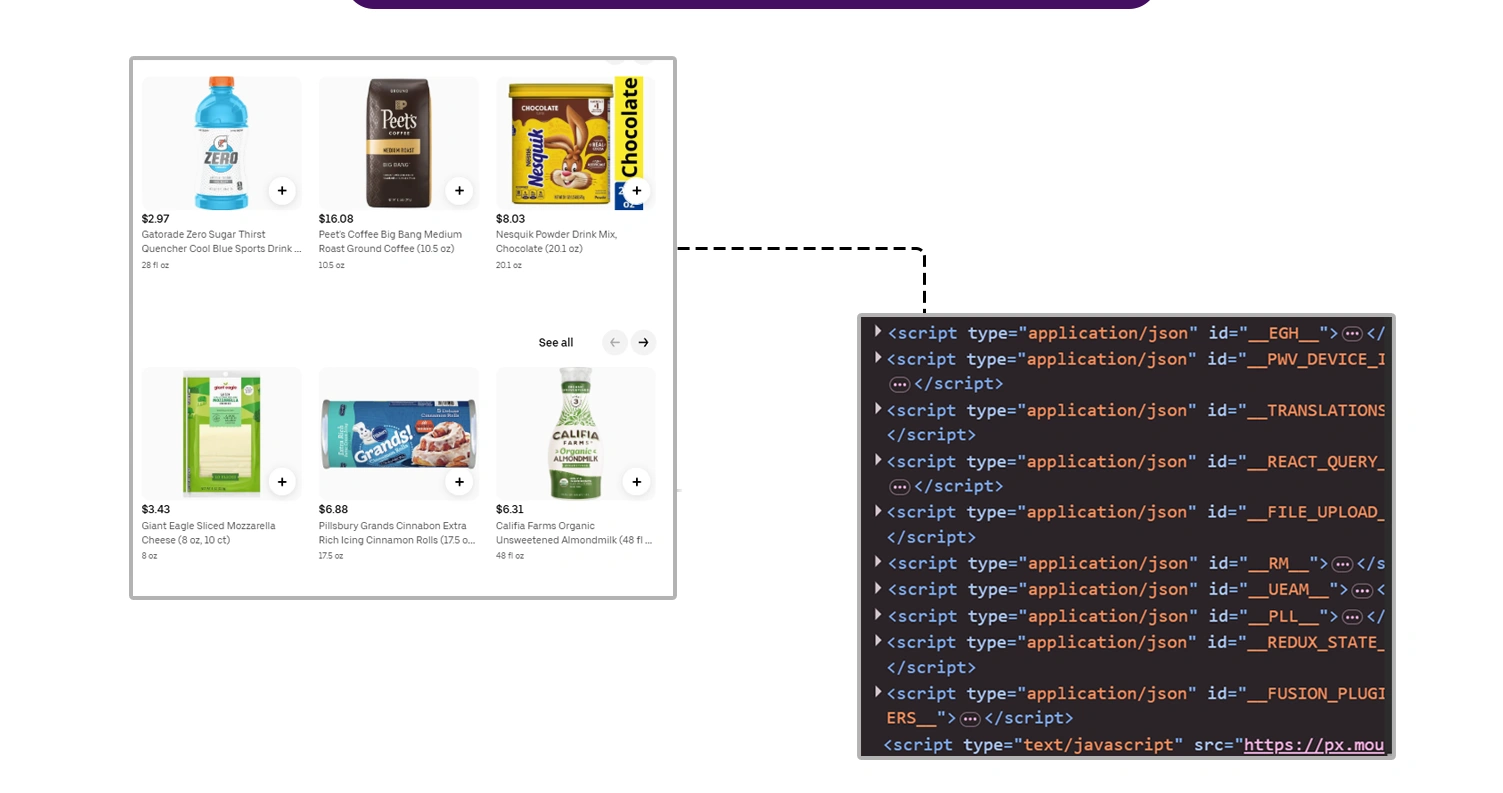
Task: Expand the __EGH__ script node
Action: [877, 331]
